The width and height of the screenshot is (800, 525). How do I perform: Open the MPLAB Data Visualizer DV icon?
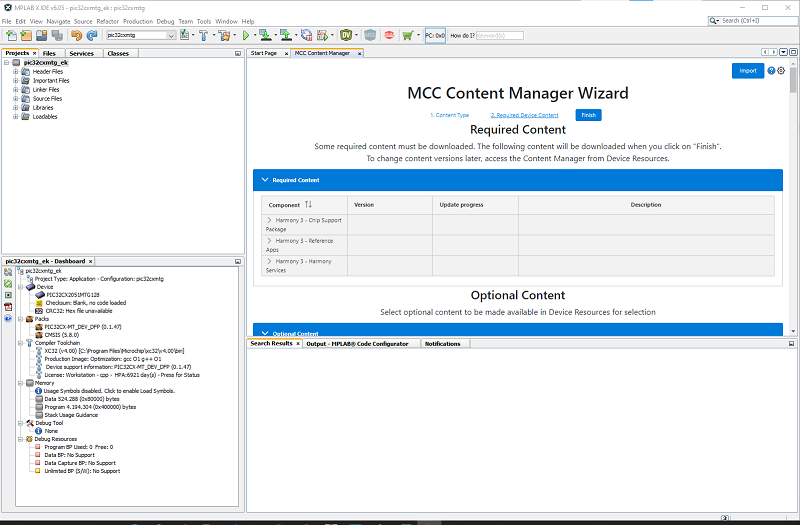tap(346, 35)
